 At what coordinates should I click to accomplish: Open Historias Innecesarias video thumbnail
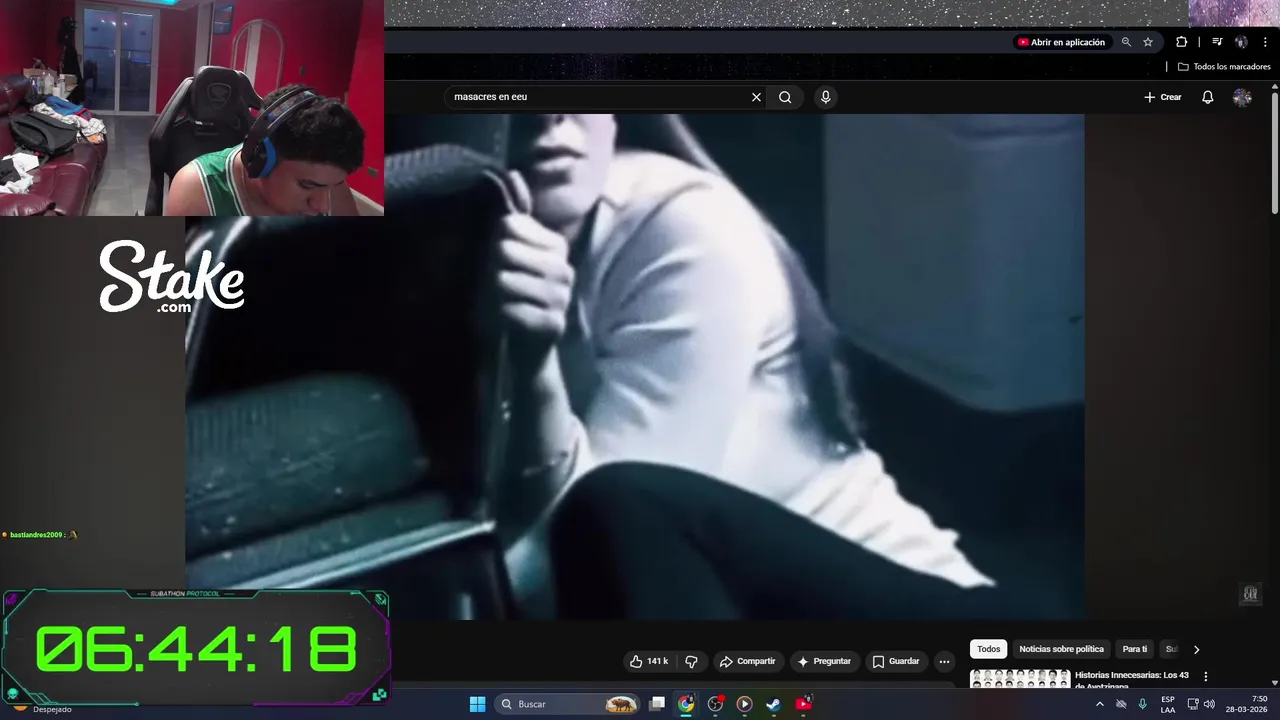click(1020, 679)
